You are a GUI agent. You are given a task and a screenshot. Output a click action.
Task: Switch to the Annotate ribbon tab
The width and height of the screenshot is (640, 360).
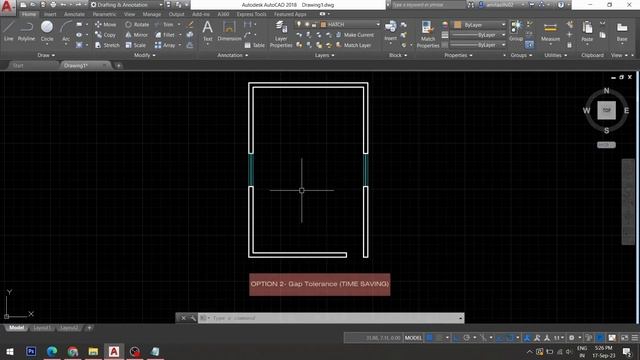(x=74, y=14)
